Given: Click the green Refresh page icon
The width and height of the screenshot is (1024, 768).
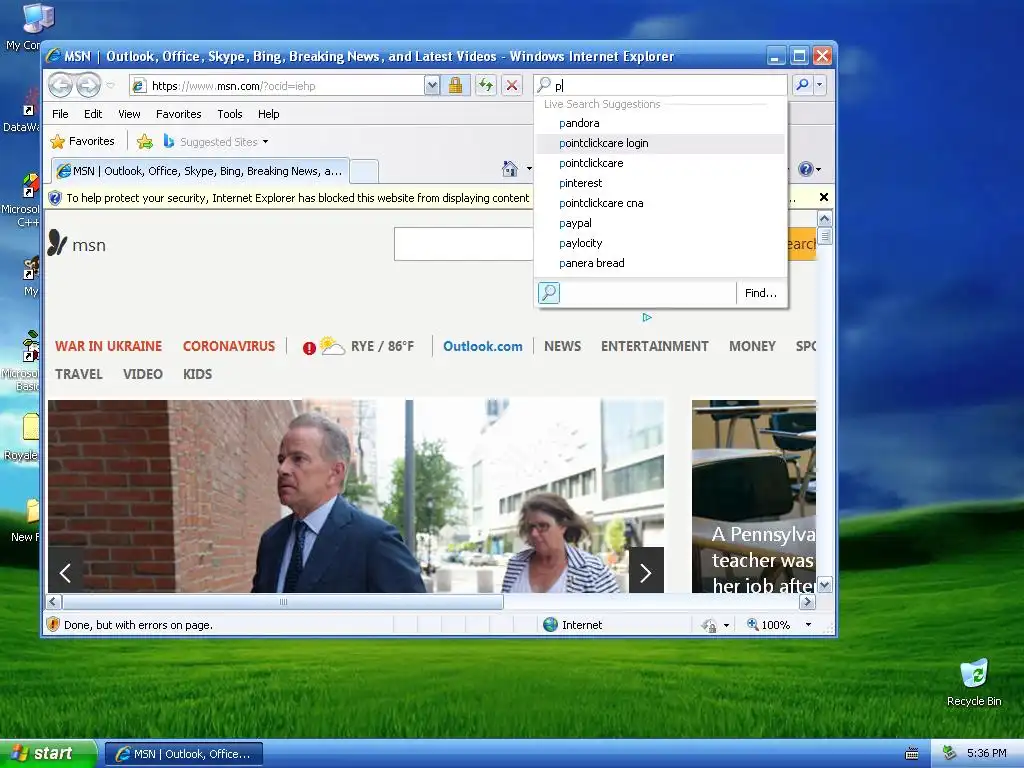Looking at the screenshot, I should click(x=485, y=86).
